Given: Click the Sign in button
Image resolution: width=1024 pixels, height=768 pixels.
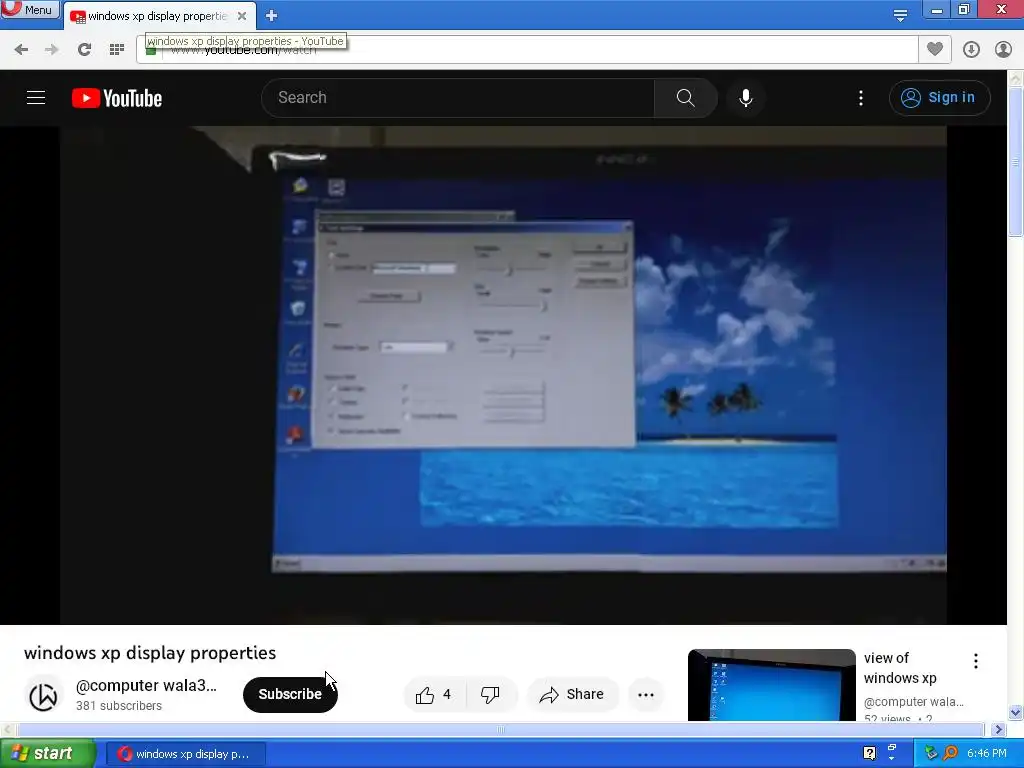Looking at the screenshot, I should [939, 98].
